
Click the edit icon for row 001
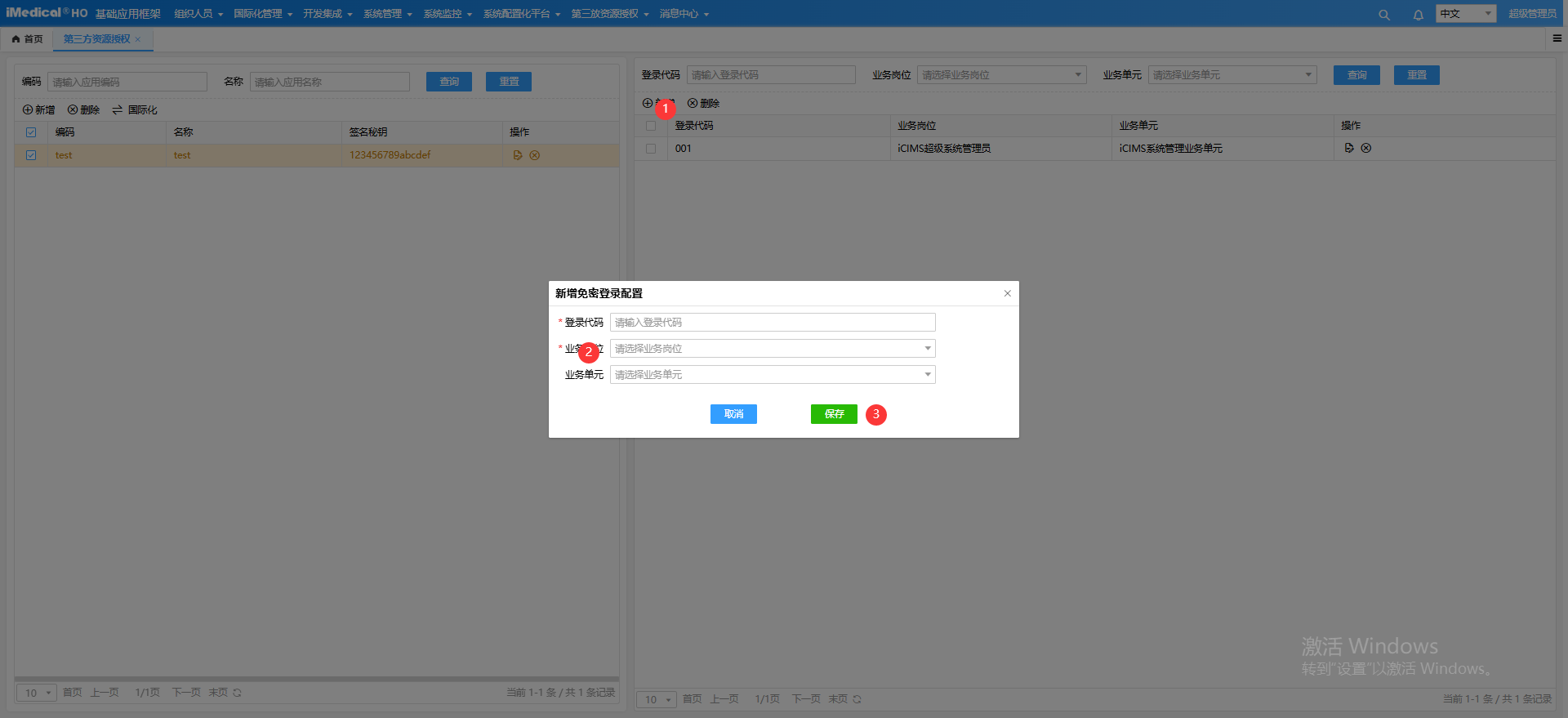(1349, 148)
